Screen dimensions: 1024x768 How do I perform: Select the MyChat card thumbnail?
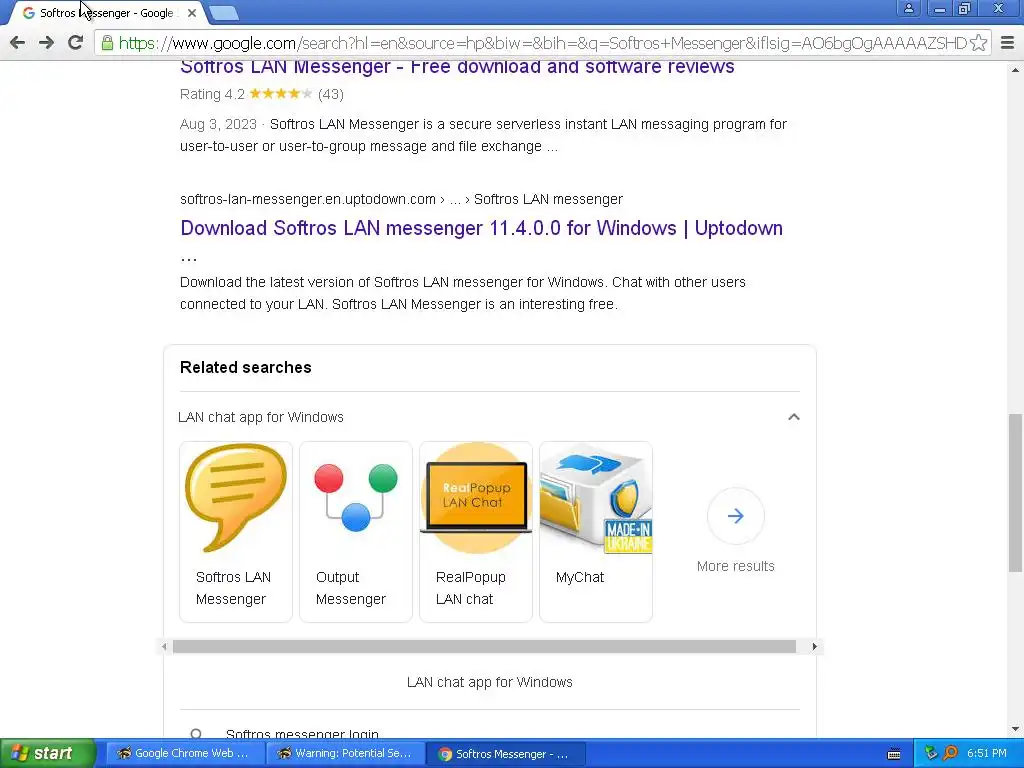(x=596, y=498)
